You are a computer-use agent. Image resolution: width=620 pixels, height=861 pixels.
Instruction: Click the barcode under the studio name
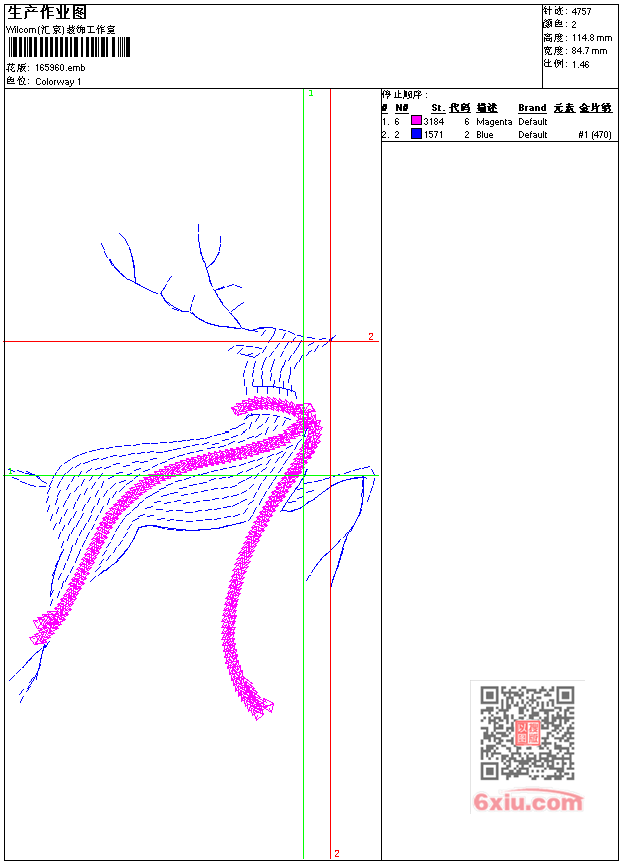[x=69, y=47]
